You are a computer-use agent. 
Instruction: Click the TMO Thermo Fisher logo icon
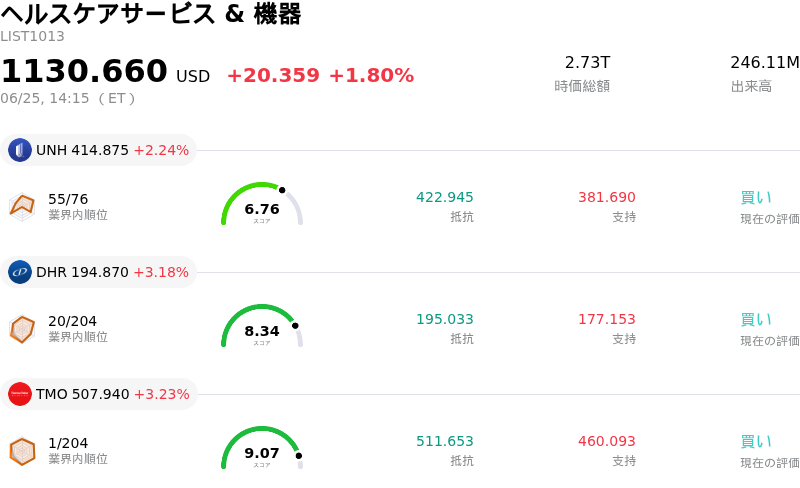[20, 394]
